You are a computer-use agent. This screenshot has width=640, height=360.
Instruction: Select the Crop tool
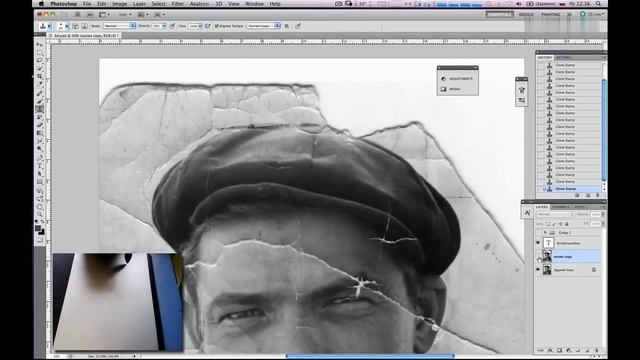[40, 76]
